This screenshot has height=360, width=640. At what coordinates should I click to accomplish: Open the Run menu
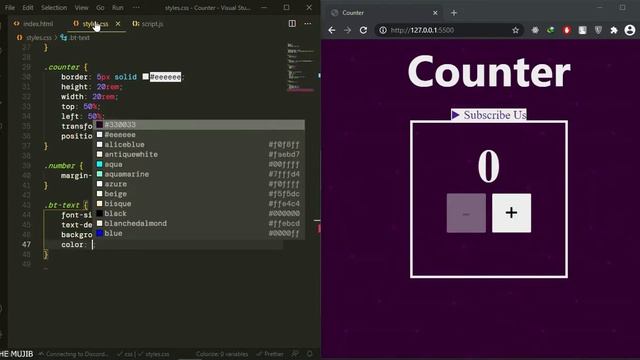point(118,7)
